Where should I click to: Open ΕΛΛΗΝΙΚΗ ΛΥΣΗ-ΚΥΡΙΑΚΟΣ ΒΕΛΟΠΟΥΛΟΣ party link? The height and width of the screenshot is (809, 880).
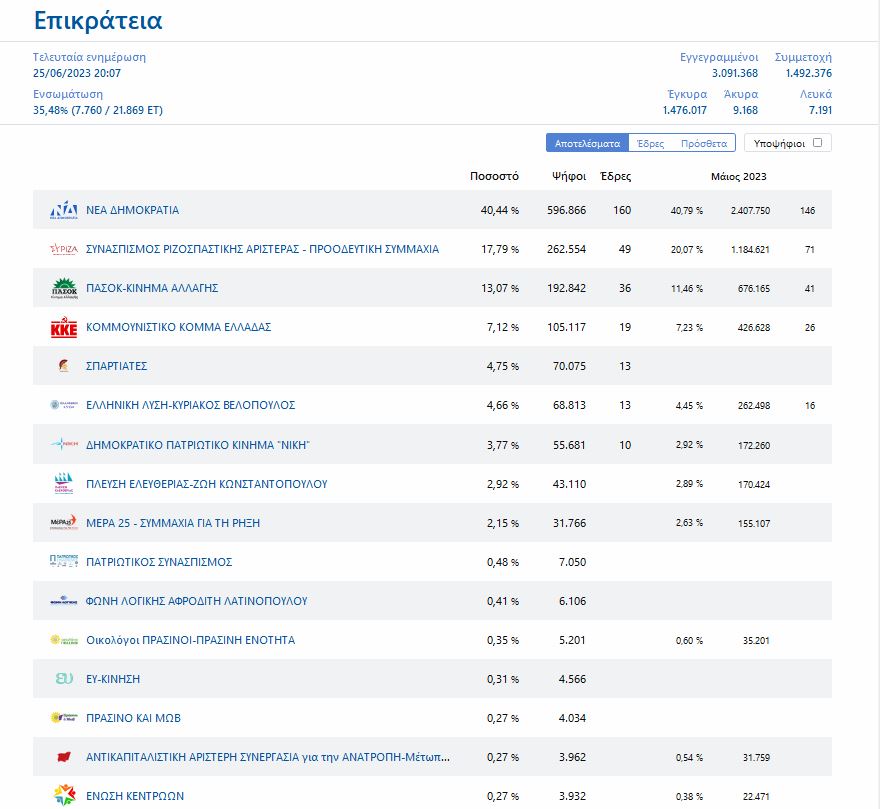point(190,405)
